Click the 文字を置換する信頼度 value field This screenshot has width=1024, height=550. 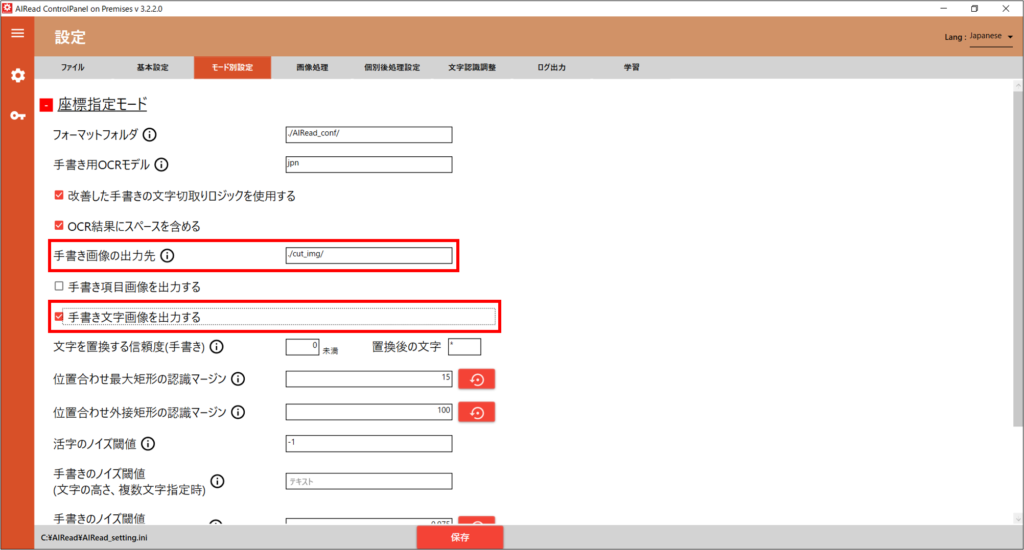(302, 347)
